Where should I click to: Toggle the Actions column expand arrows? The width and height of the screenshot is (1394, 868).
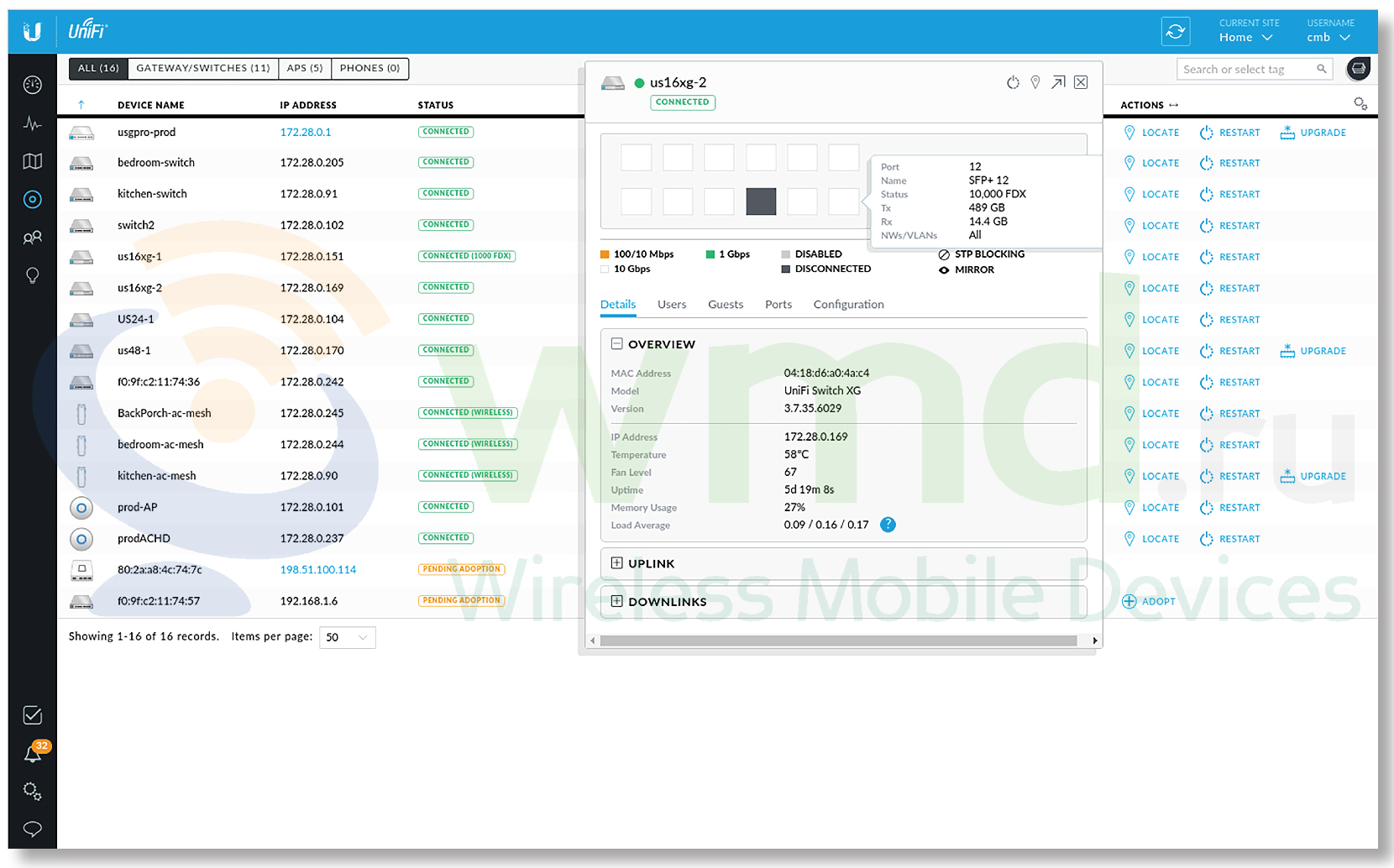1173,105
